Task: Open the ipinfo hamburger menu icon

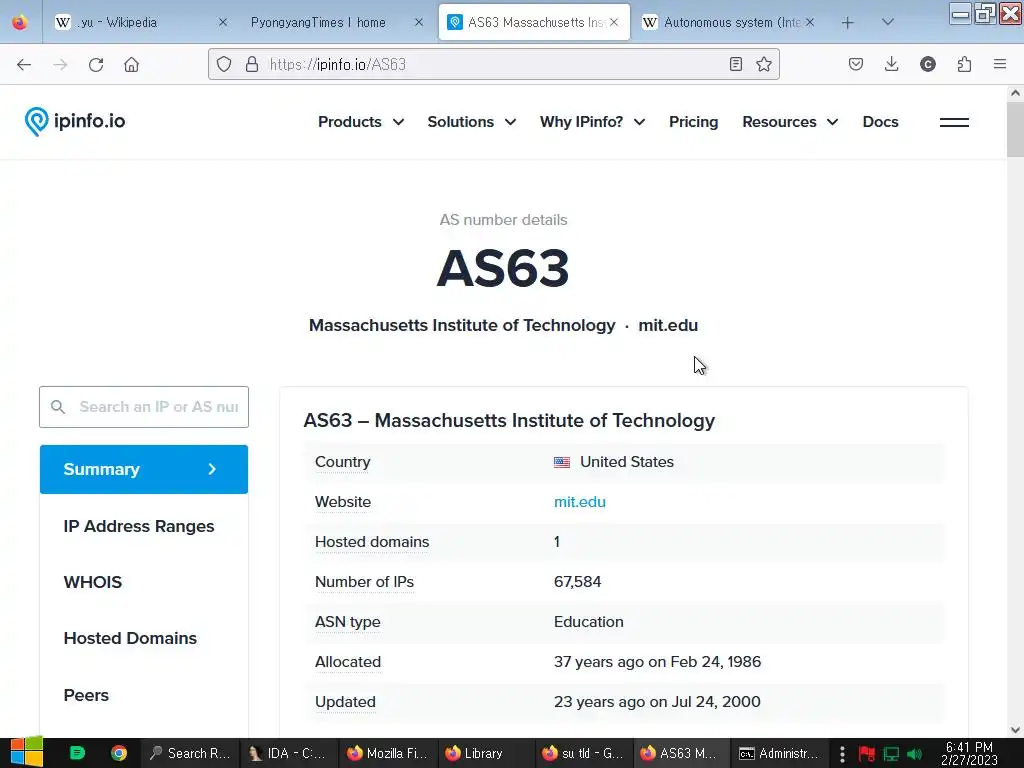Action: [x=954, y=122]
